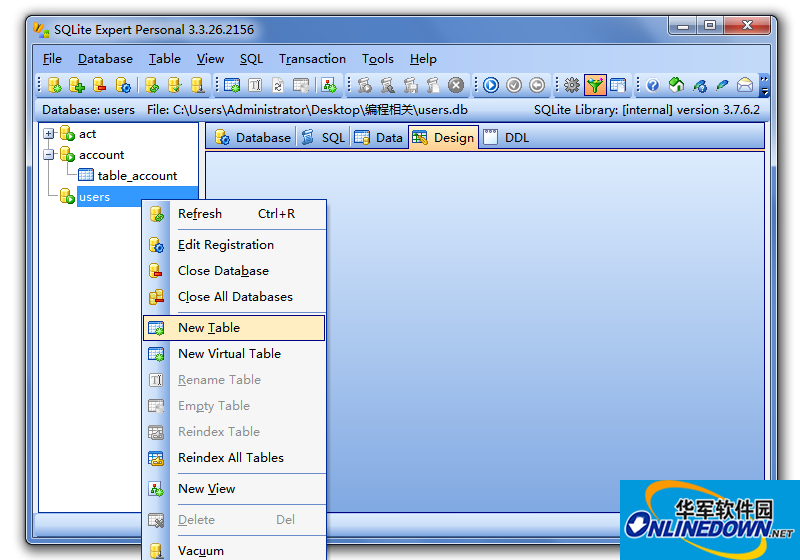This screenshot has height=560, width=800.
Task: Choose New Table in context menu
Action: tap(234, 328)
